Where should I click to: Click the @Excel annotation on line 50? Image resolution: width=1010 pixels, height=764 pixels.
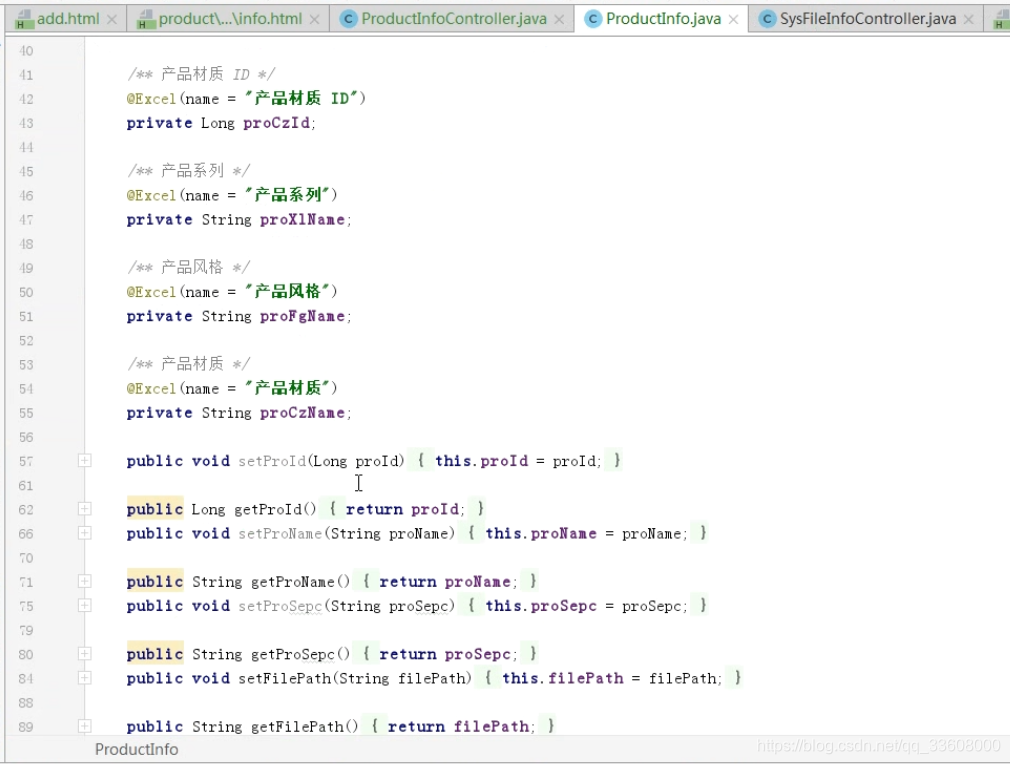click(151, 292)
